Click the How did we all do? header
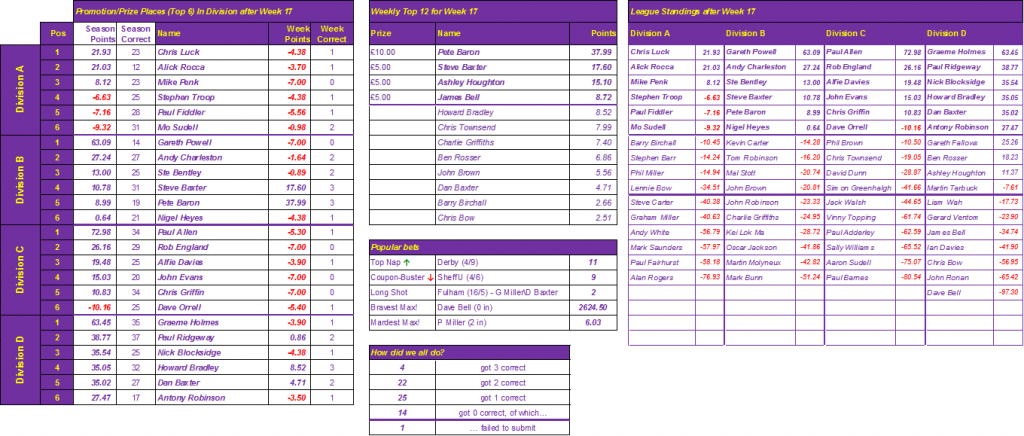This screenshot has width=1024, height=436. click(x=470, y=352)
